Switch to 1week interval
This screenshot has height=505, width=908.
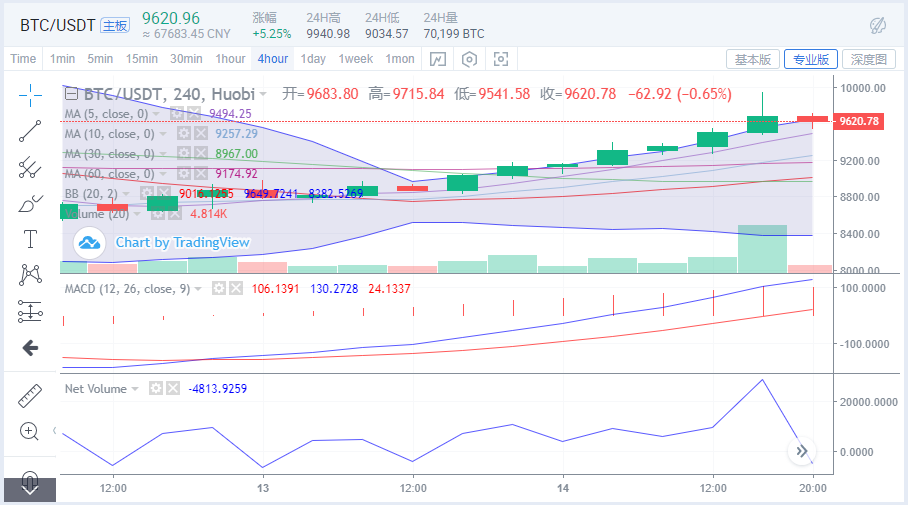click(356, 59)
